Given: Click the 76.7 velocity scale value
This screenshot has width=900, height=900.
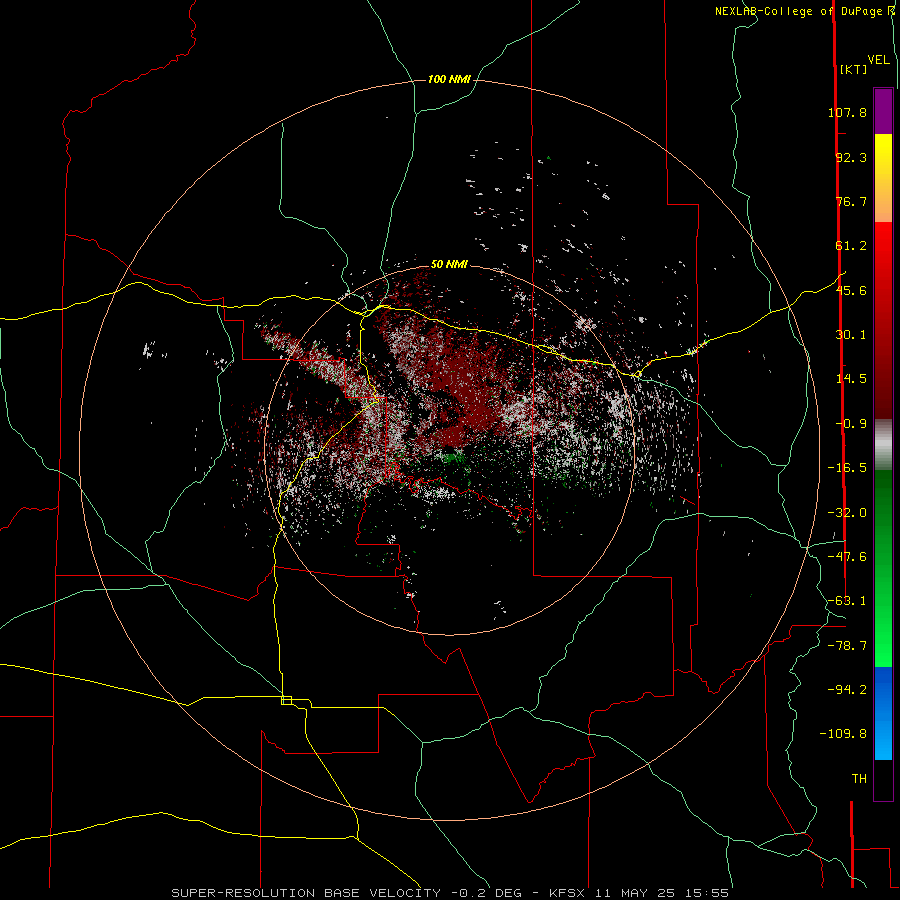Looking at the screenshot, I should [x=851, y=201].
